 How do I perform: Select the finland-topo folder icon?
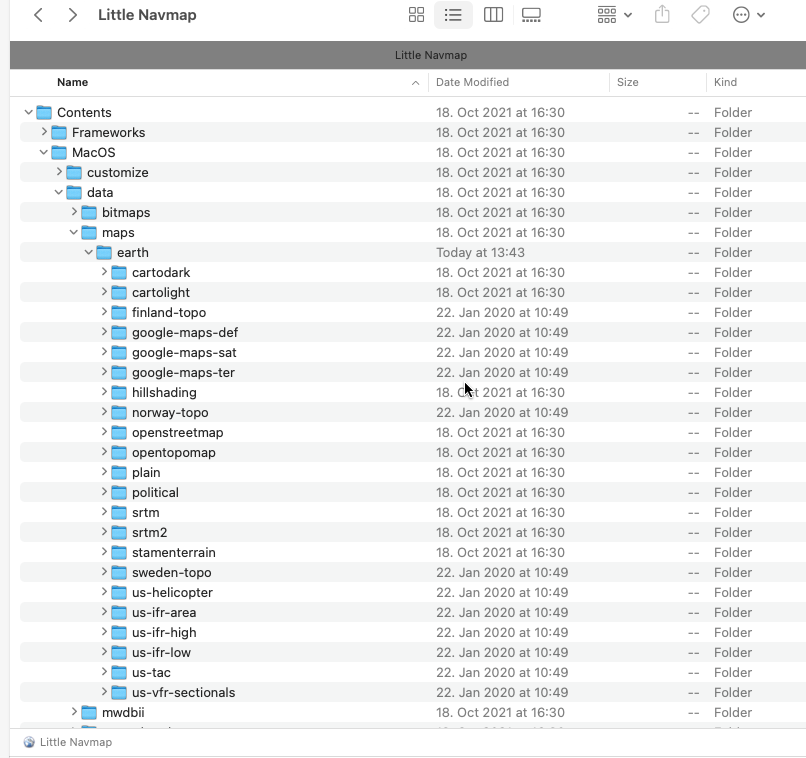[x=119, y=312]
